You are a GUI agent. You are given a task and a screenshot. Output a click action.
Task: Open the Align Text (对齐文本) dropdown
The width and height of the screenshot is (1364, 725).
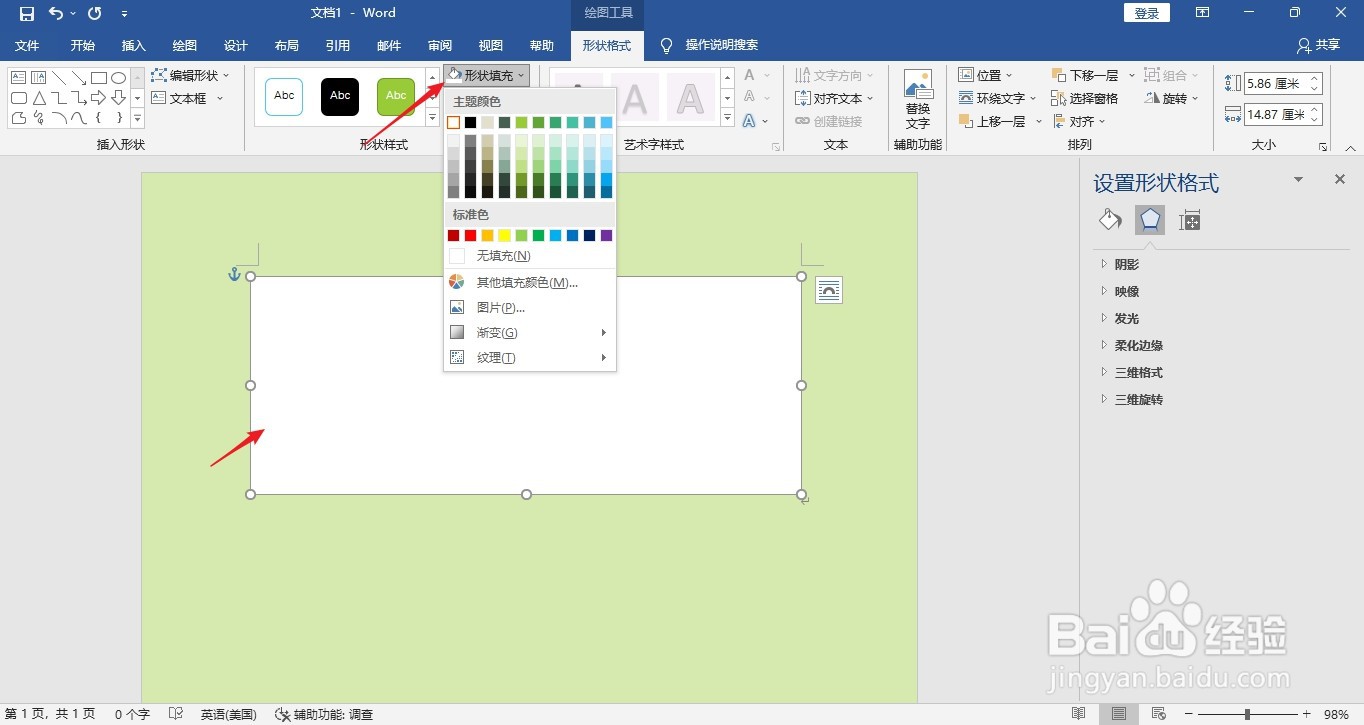tap(835, 98)
